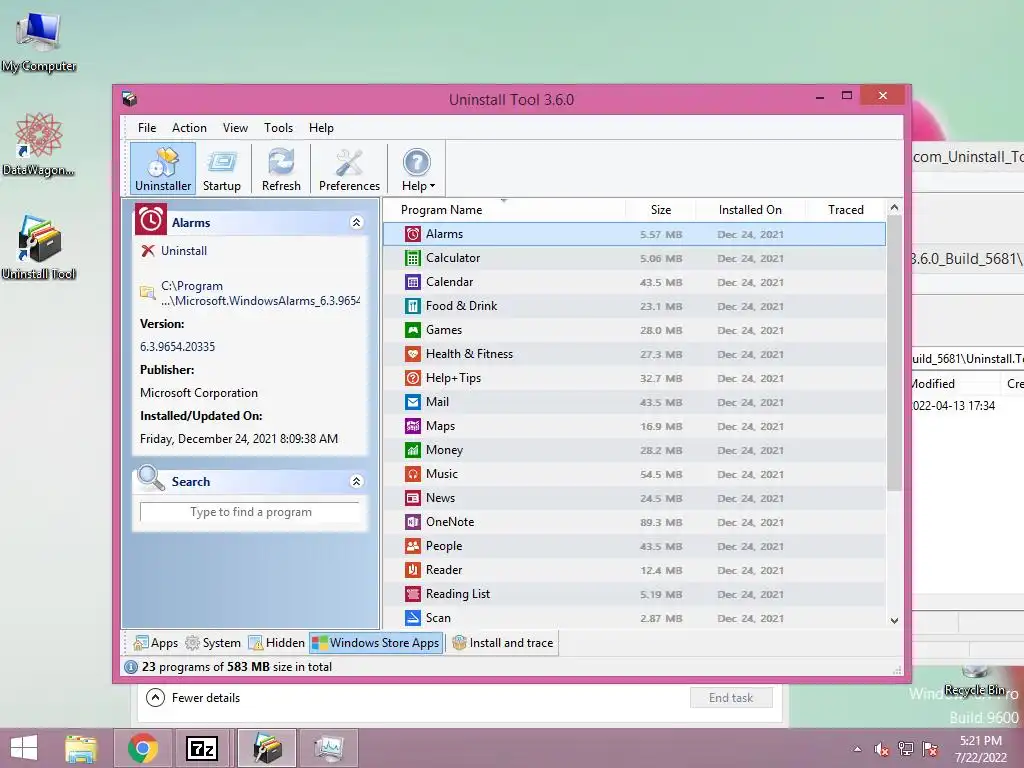Click the Food & Drink app icon
This screenshot has height=768, width=1024.
[413, 306]
